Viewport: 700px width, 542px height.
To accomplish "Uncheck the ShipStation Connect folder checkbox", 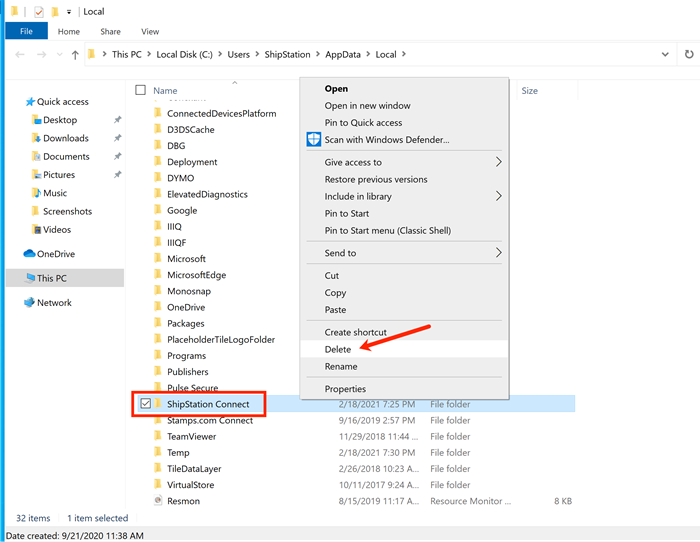I will click(146, 404).
